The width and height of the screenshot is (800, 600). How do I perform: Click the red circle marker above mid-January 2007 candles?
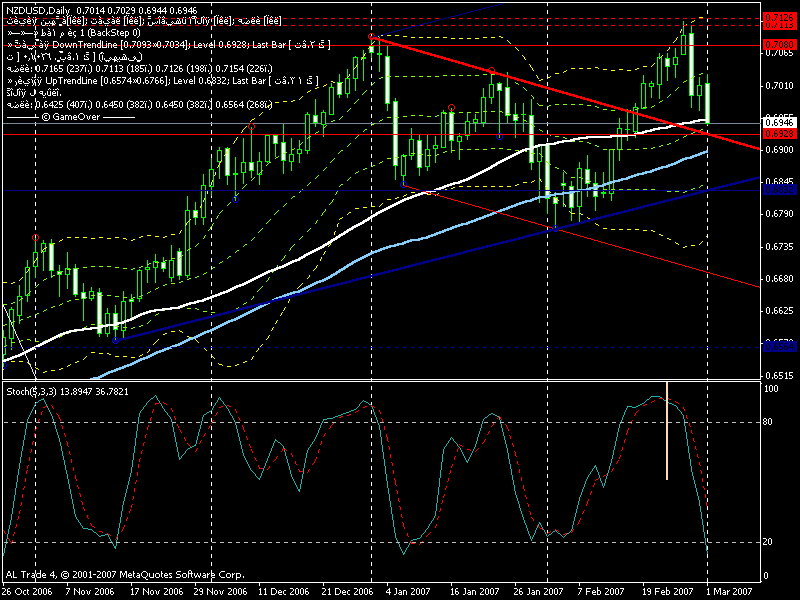452,107
